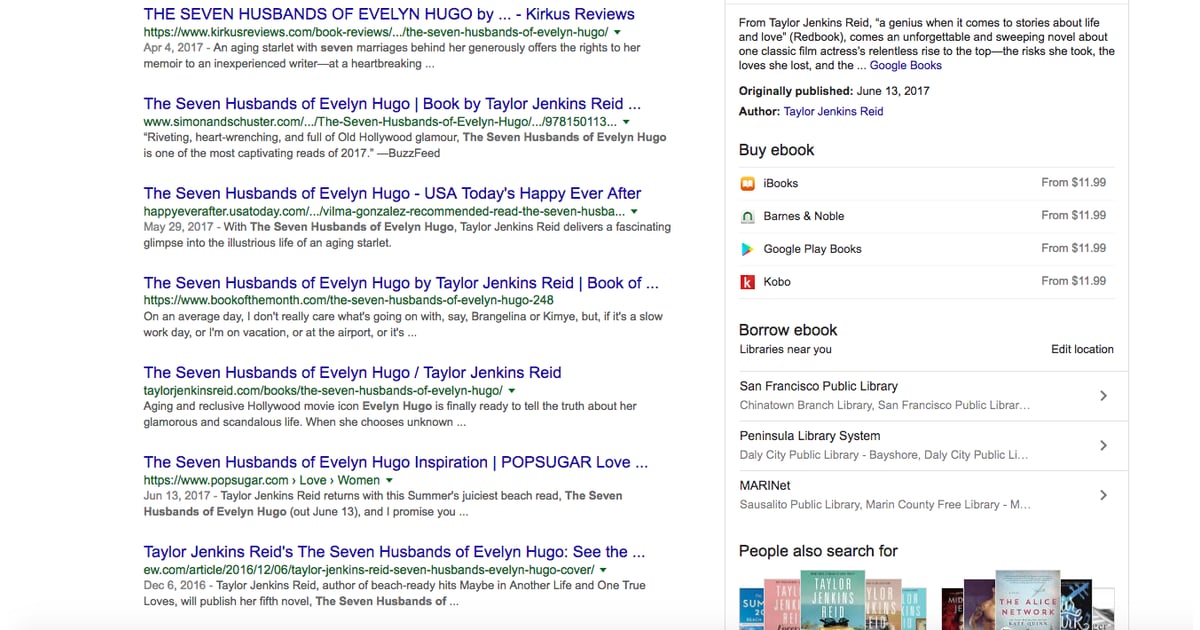The width and height of the screenshot is (1200, 630).
Task: Open the Kirkus Reviews search result
Action: [389, 14]
